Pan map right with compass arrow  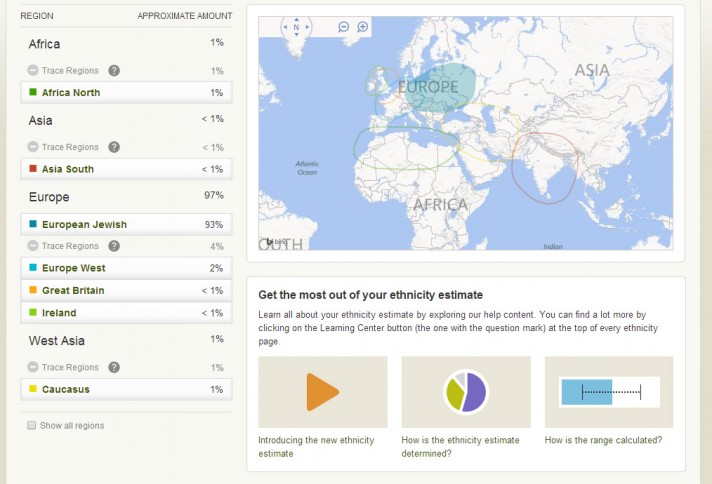pos(307,27)
